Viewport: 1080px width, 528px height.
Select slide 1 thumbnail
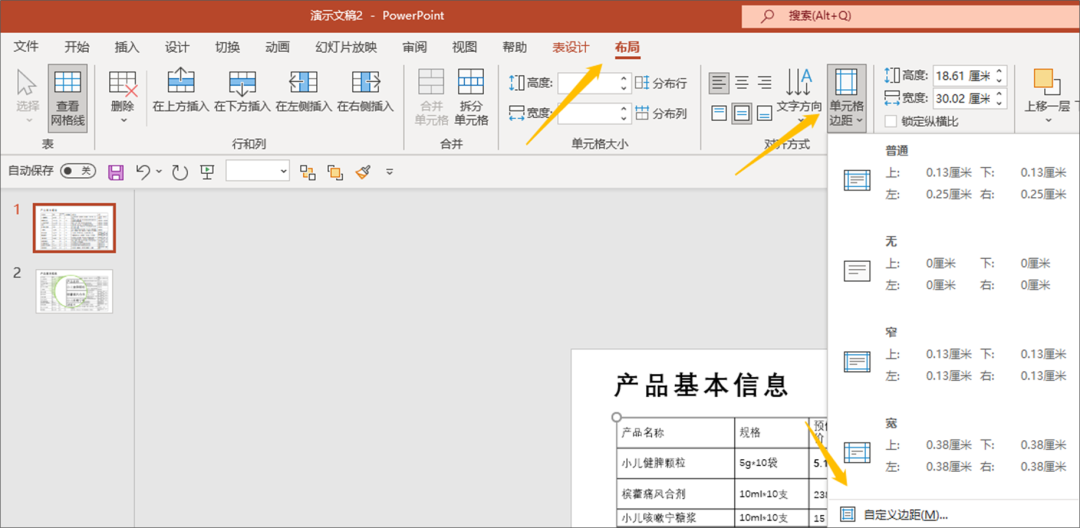pyautogui.click(x=75, y=228)
